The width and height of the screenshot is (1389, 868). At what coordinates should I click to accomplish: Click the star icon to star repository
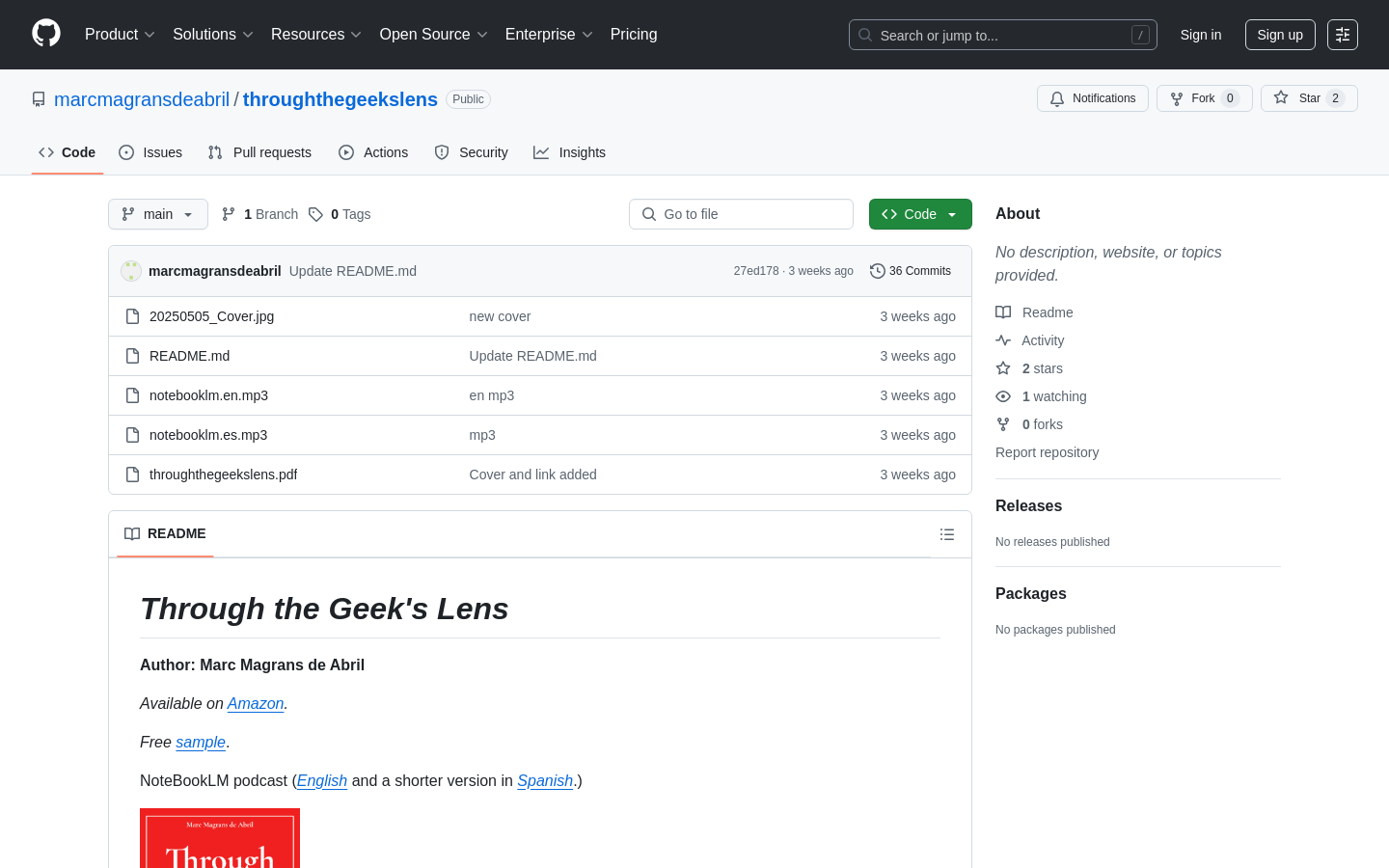1281,97
